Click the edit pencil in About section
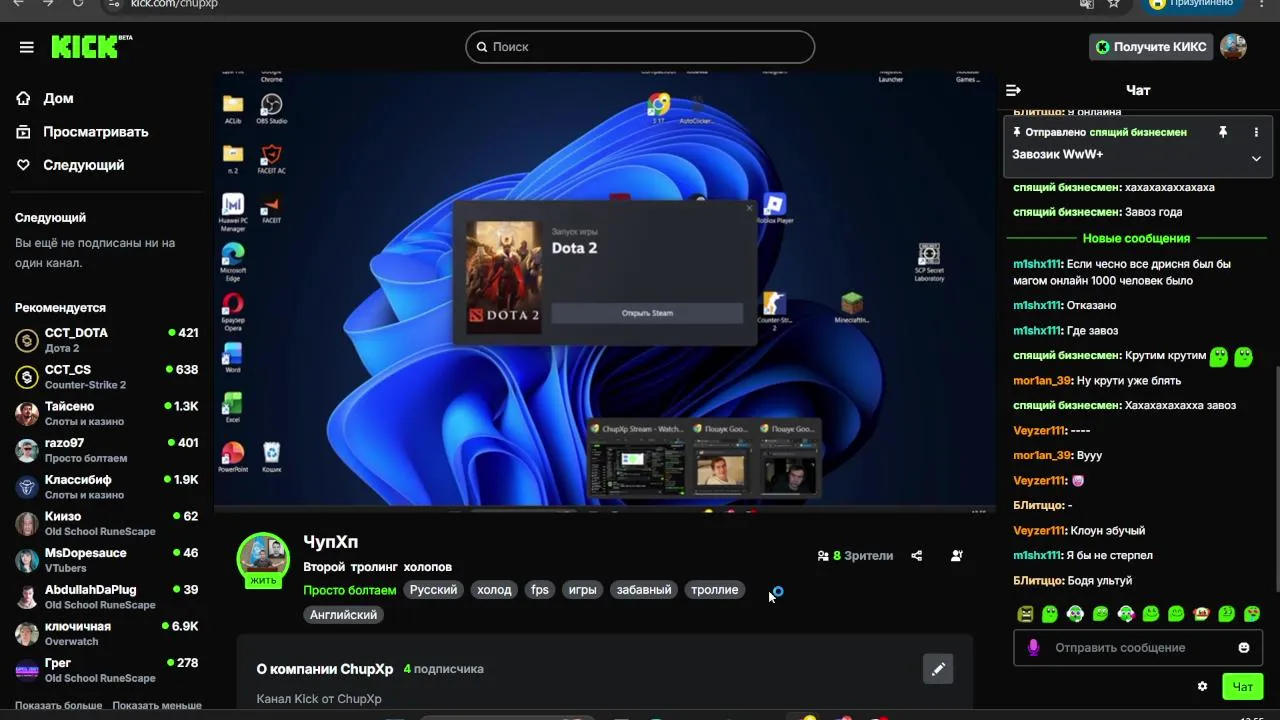Image resolution: width=1280 pixels, height=720 pixels. click(x=938, y=669)
